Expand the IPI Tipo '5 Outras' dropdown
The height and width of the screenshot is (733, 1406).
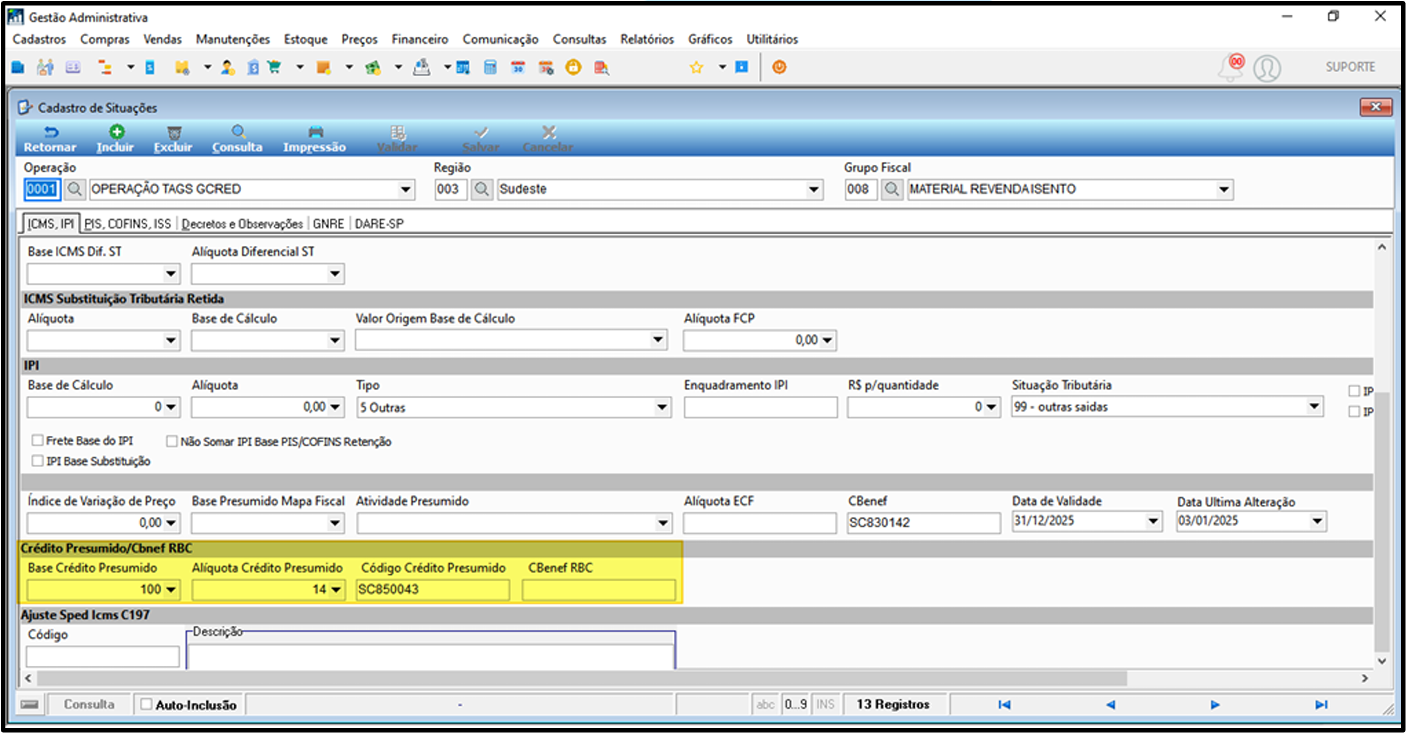tap(662, 408)
